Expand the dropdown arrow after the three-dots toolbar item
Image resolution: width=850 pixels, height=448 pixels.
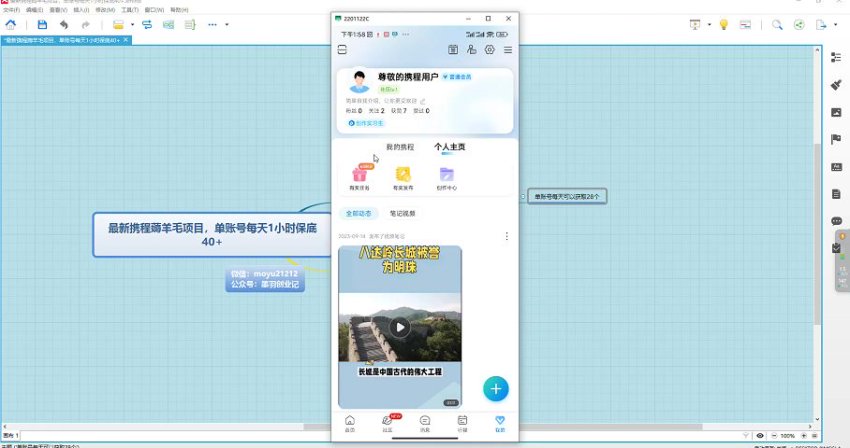pos(228,24)
